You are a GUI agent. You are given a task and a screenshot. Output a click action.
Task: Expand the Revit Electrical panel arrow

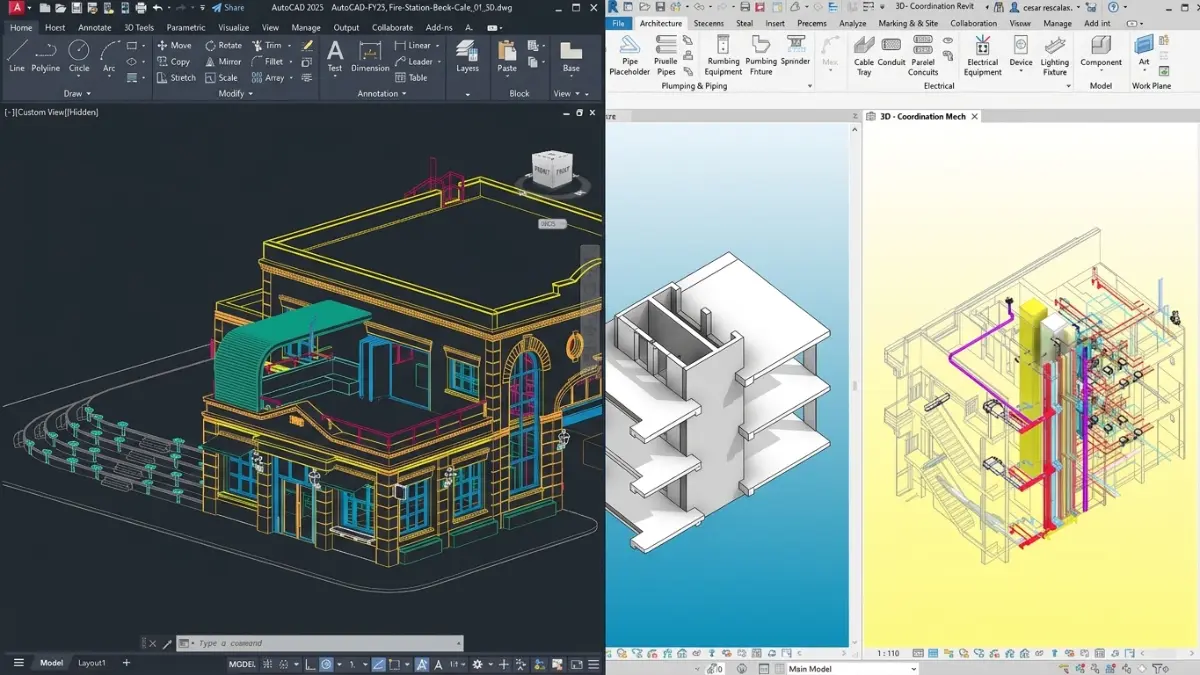[1069, 86]
